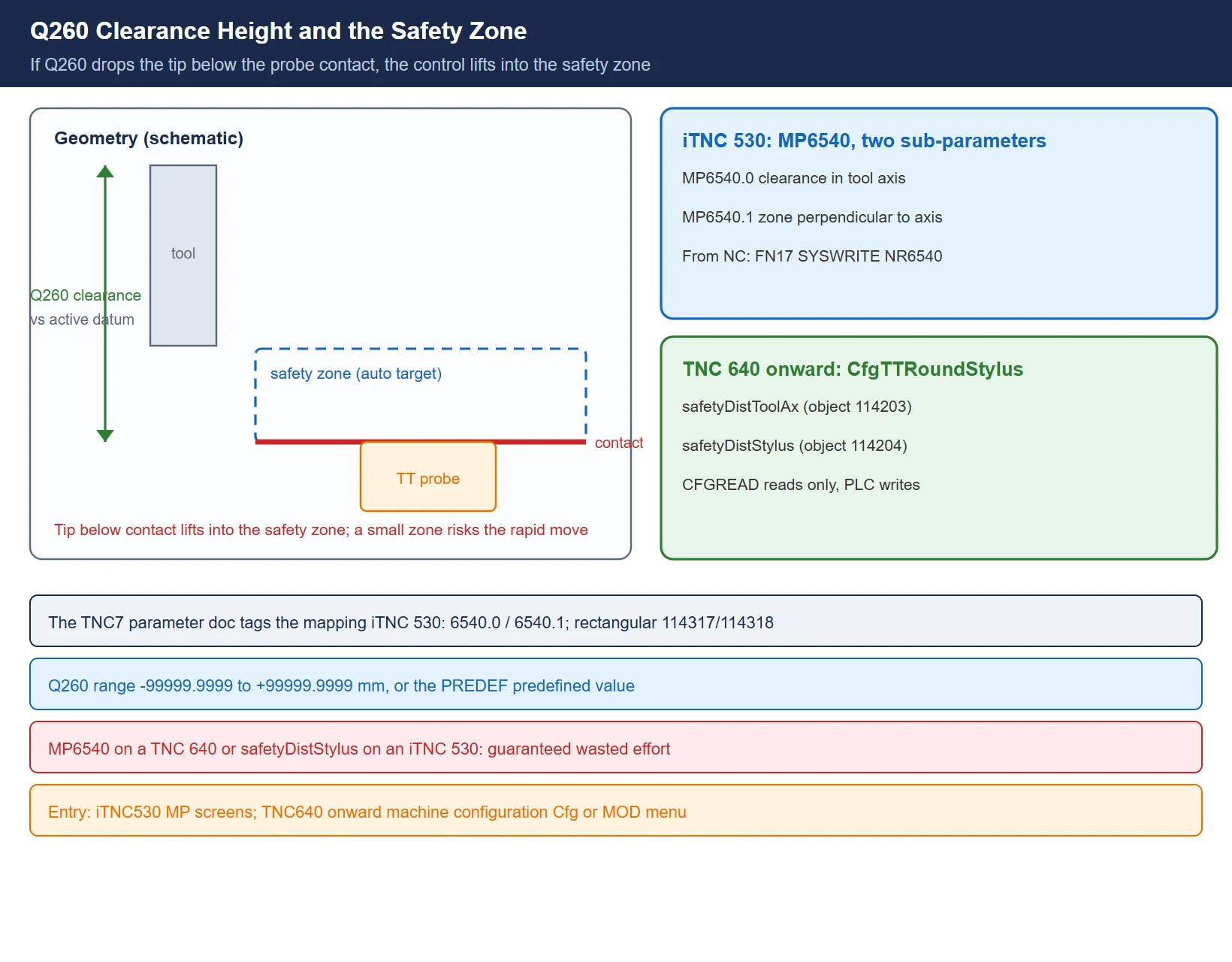This screenshot has width=1232, height=962.
Task: Click From NC: FN17 SYSWRITE NR6540 line
Action: [x=812, y=256]
